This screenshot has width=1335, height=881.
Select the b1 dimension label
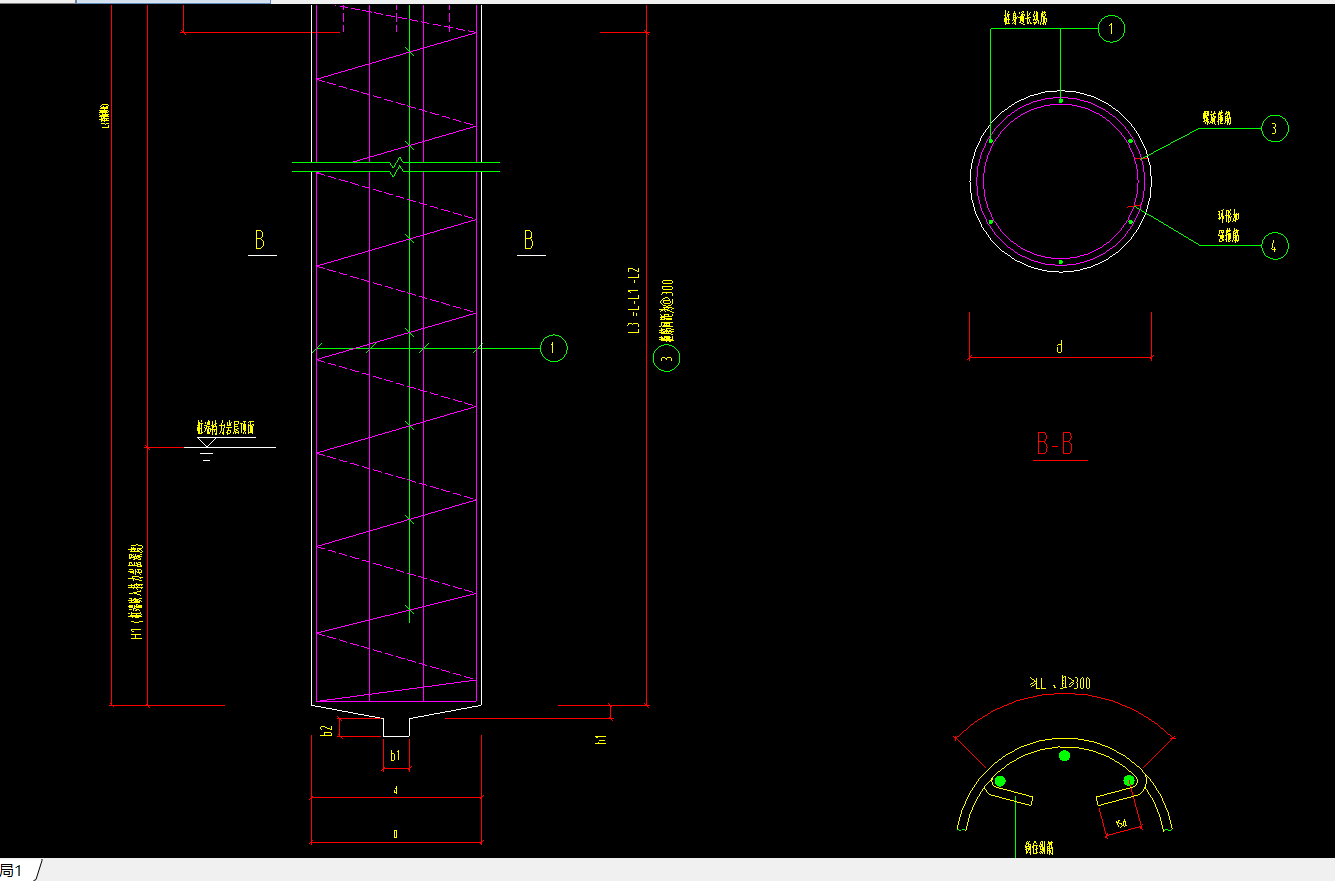click(x=395, y=756)
